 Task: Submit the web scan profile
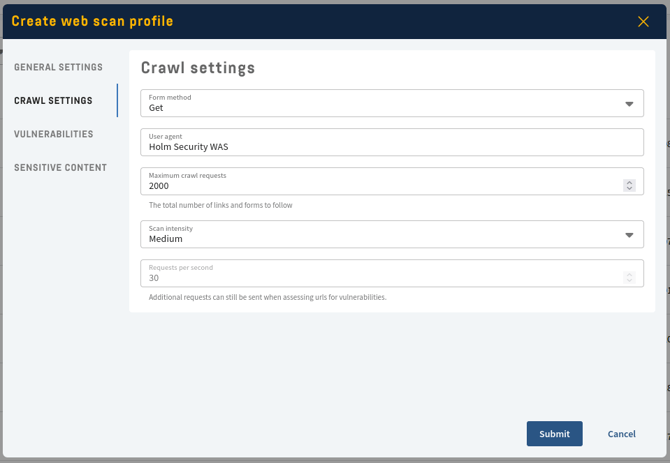point(554,434)
